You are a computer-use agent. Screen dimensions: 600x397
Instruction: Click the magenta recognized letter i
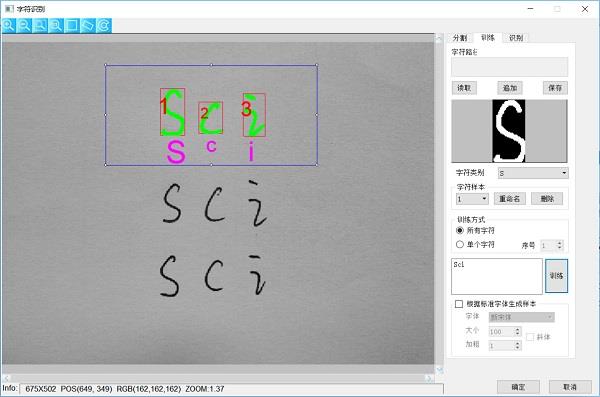[x=251, y=152]
